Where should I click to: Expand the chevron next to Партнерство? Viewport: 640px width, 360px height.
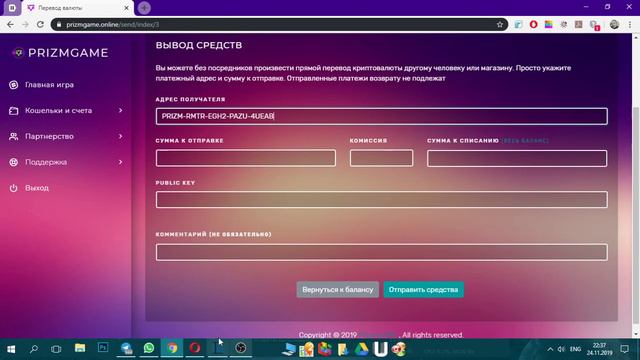[x=120, y=136]
